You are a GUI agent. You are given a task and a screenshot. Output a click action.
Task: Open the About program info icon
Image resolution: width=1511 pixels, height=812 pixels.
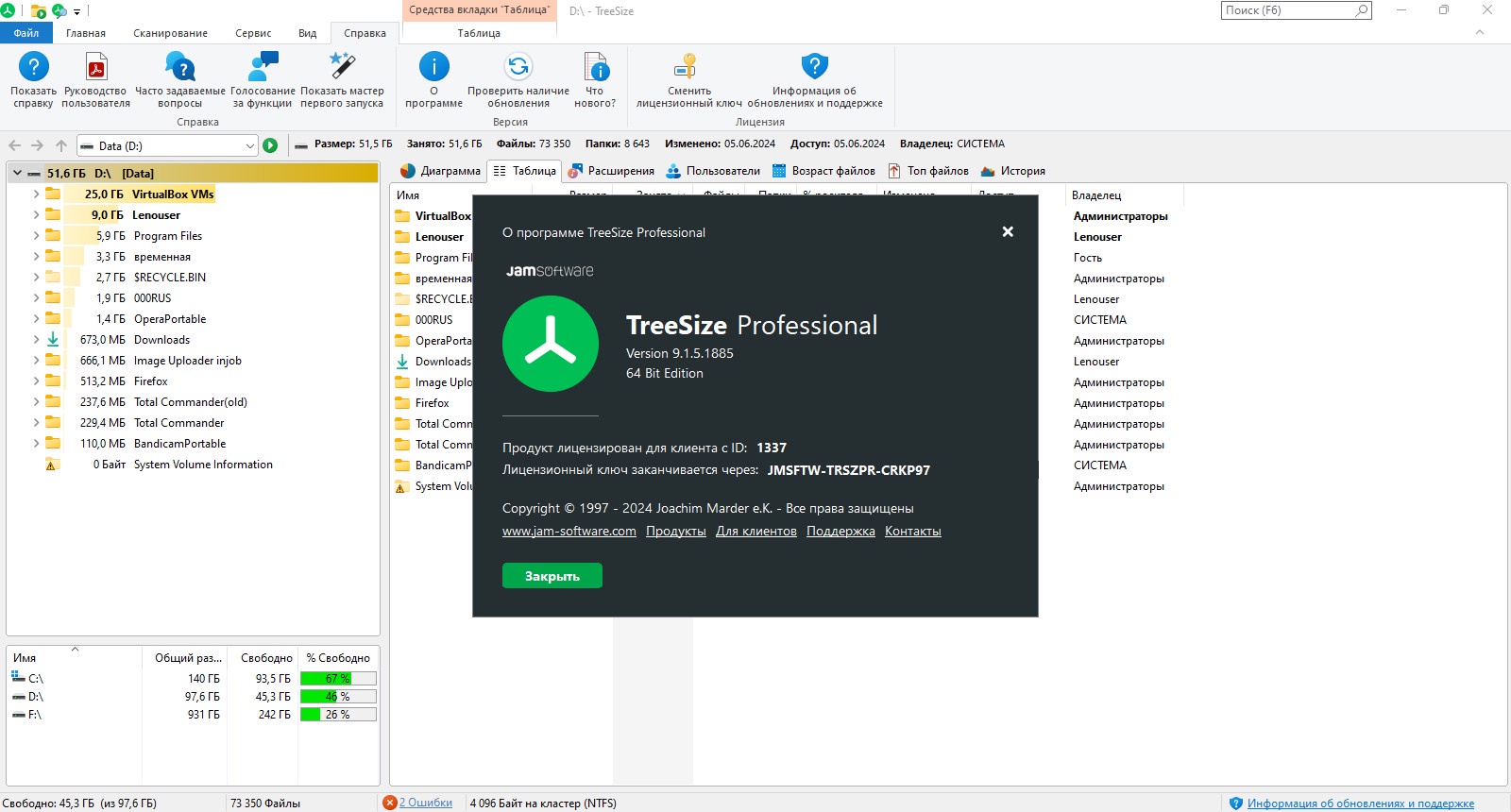(434, 67)
